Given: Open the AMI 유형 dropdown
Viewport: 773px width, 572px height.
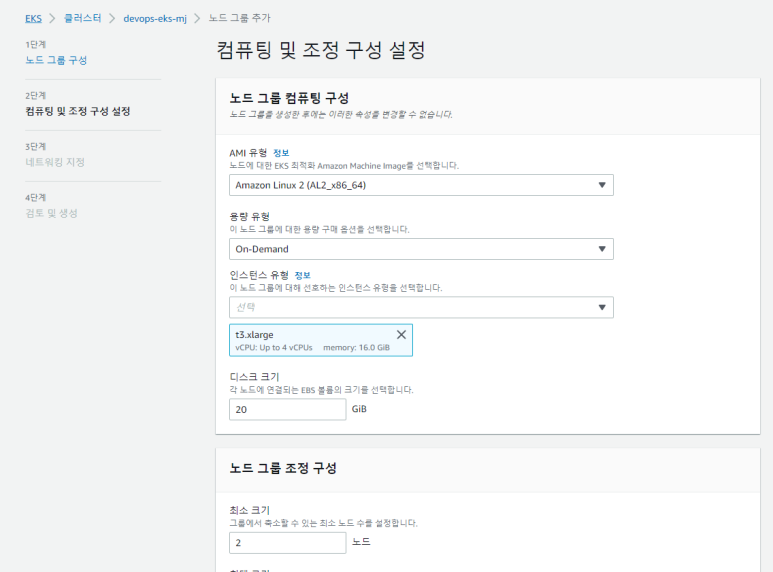Looking at the screenshot, I should (420, 185).
